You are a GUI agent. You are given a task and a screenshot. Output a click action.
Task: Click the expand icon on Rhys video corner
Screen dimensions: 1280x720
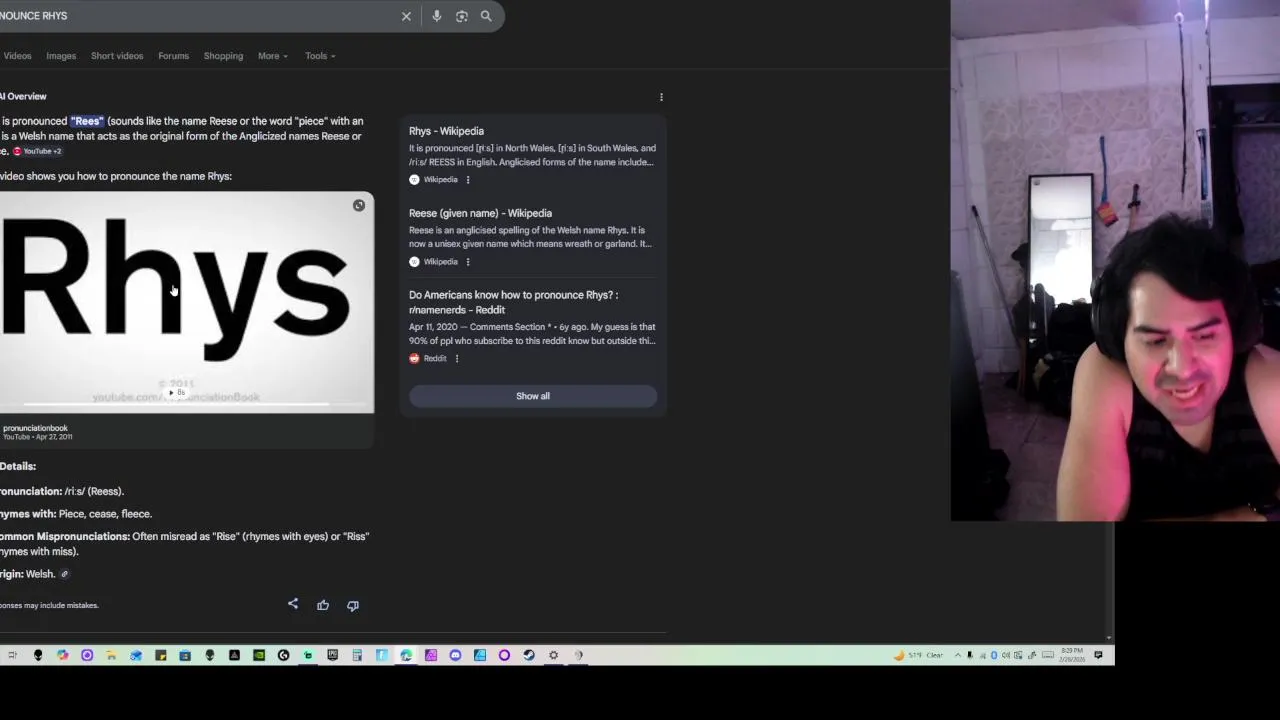(x=359, y=206)
